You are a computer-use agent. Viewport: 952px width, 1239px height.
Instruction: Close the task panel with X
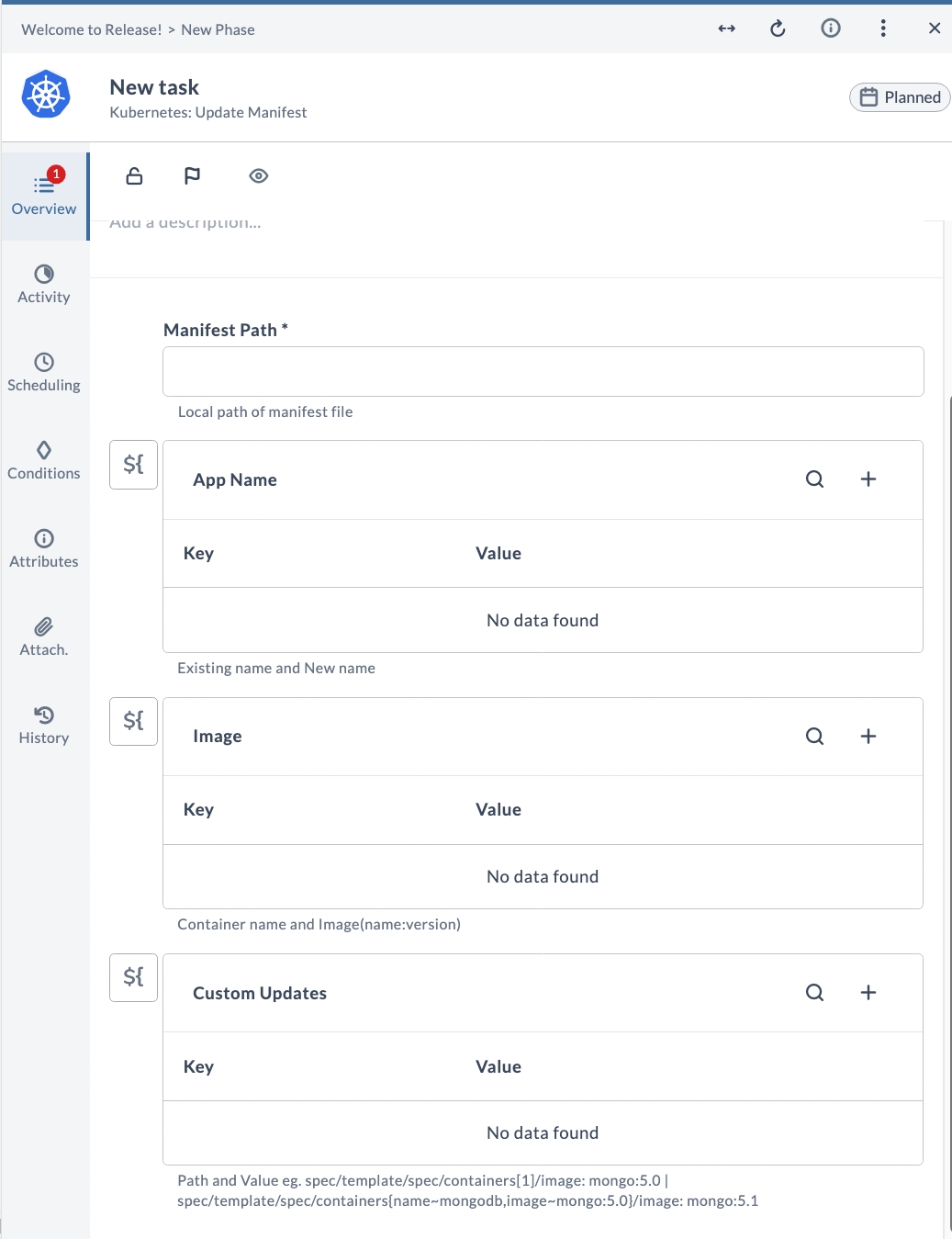pos(935,28)
